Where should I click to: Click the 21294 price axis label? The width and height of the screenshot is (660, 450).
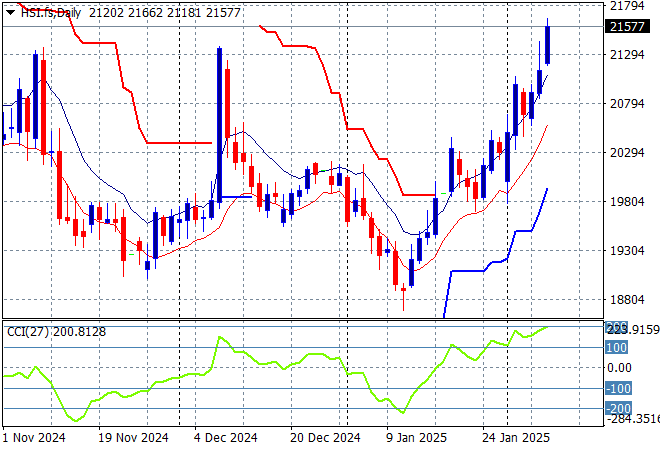627,54
